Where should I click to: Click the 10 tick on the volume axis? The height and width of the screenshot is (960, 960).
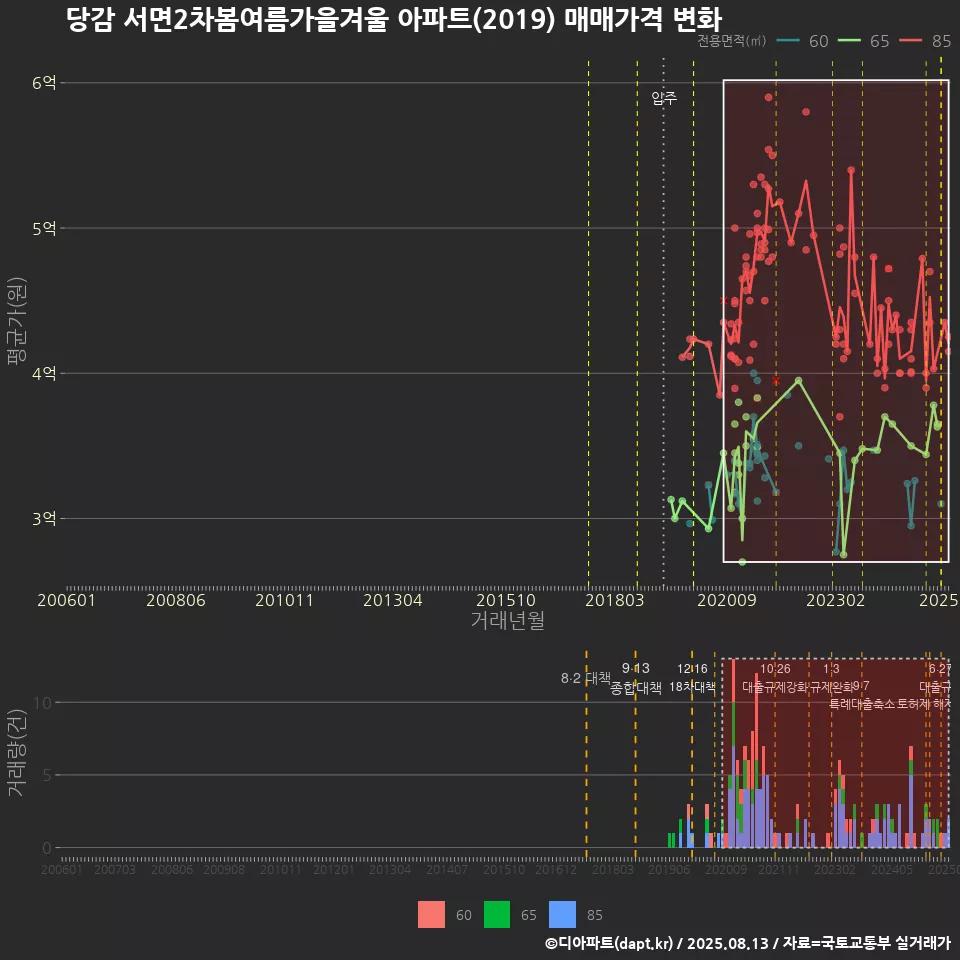43,703
